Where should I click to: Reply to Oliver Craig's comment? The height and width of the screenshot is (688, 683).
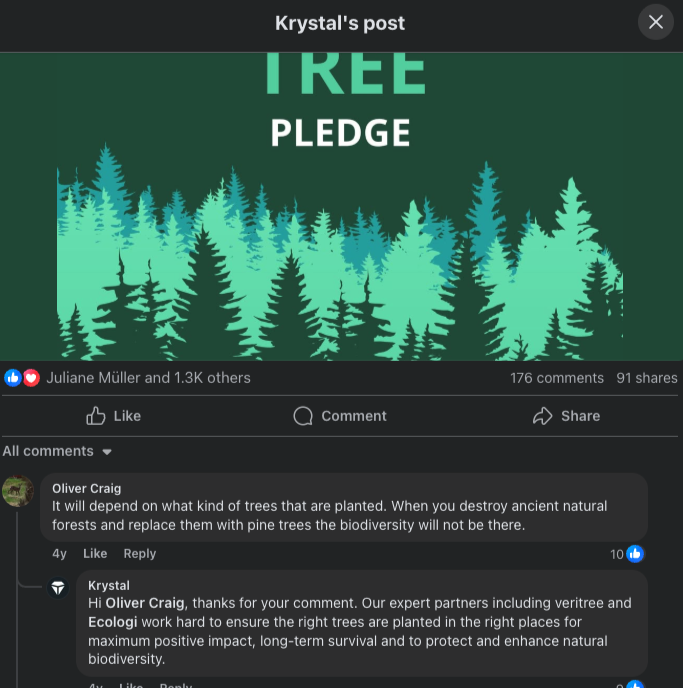point(140,554)
